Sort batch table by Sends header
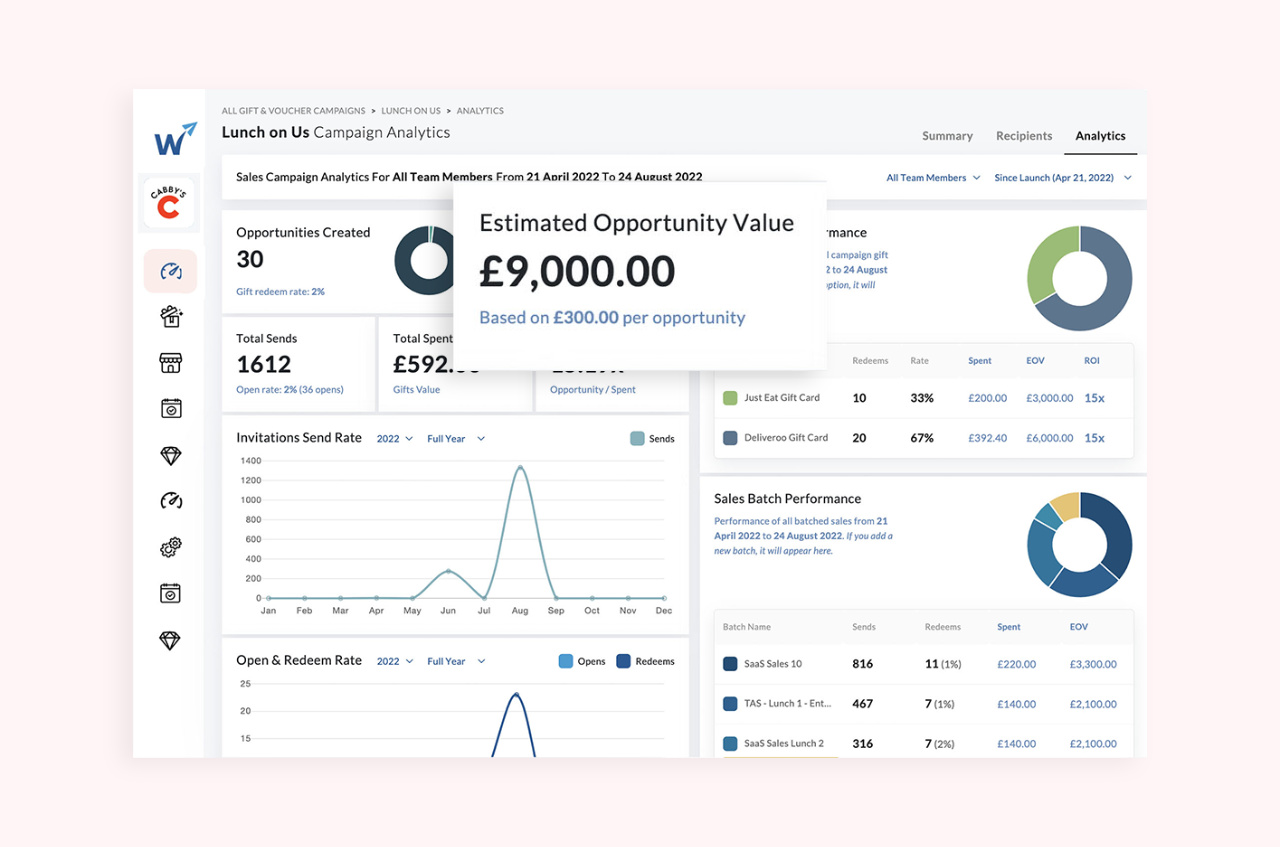 [x=864, y=627]
